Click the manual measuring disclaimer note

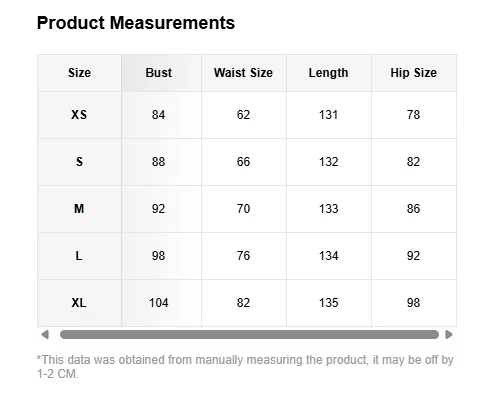pos(245,367)
